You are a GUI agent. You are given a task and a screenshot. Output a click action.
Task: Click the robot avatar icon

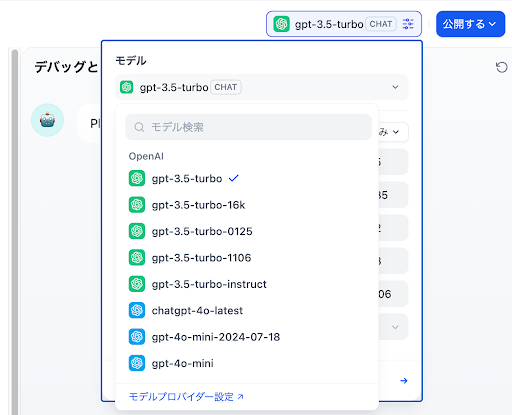[47, 120]
